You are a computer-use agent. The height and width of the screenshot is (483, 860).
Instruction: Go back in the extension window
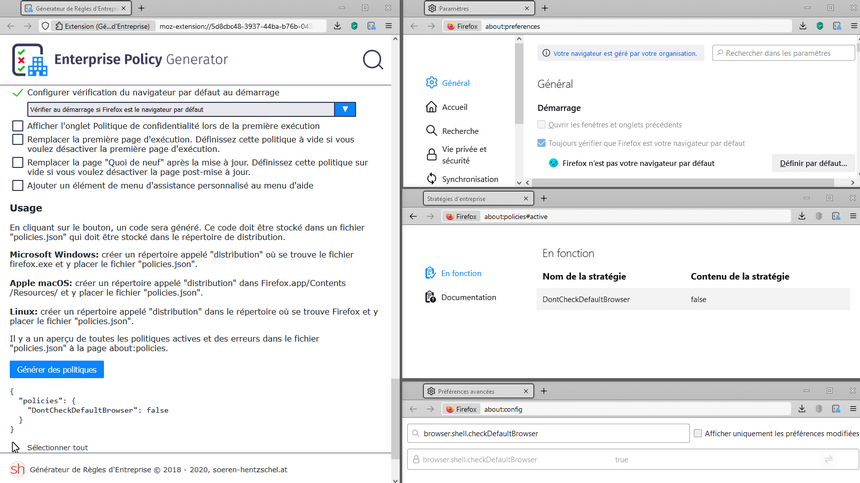point(11,26)
